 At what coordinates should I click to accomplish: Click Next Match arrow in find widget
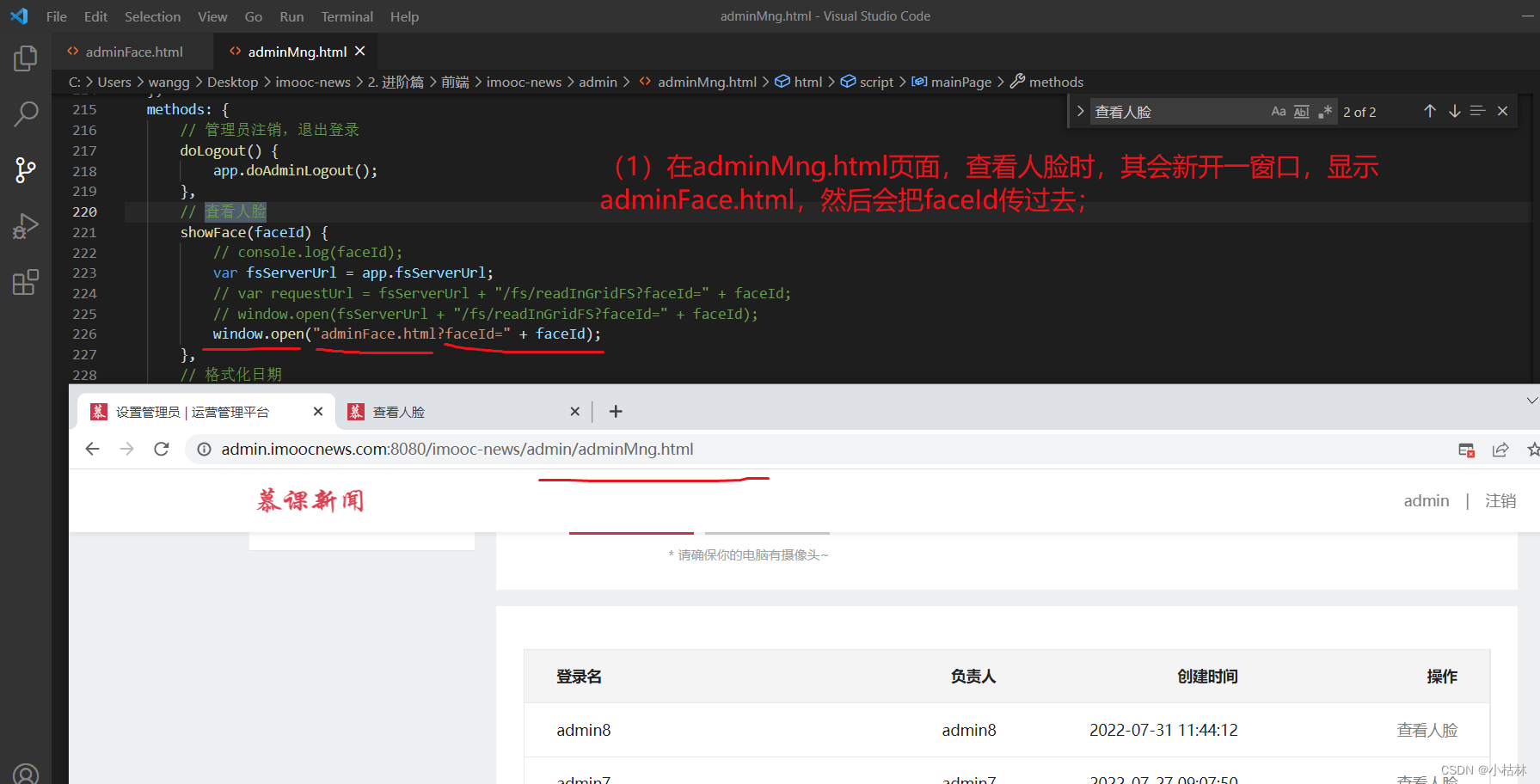[x=1454, y=111]
